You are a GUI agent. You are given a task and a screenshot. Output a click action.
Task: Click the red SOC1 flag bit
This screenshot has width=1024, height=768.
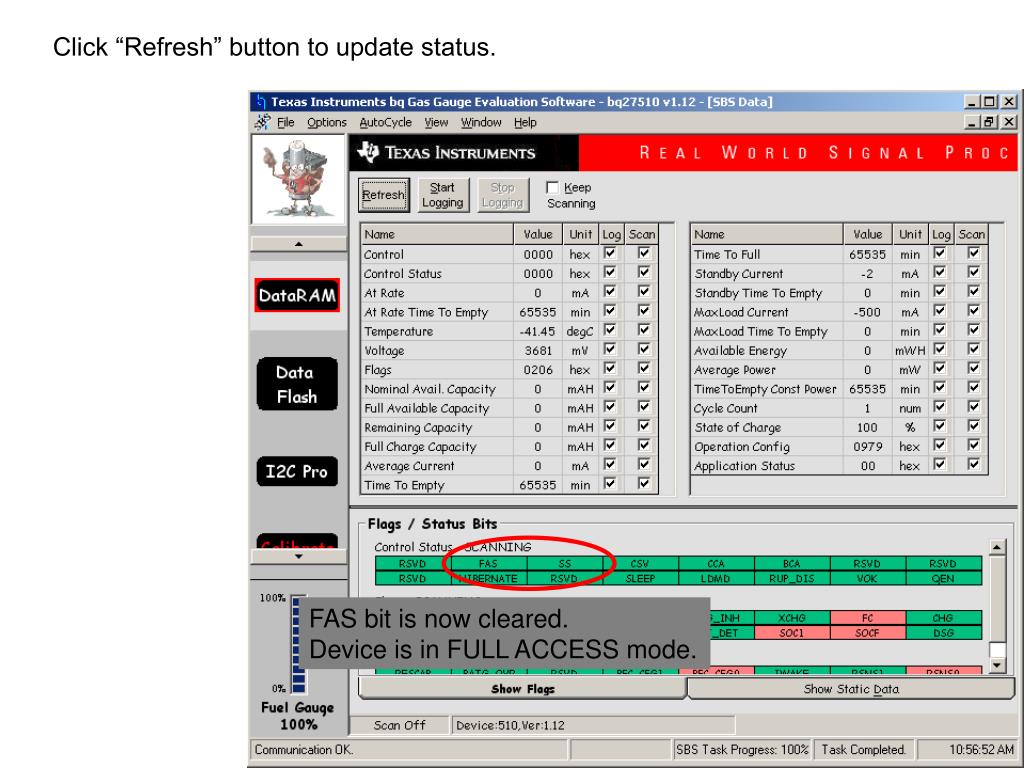coord(792,633)
